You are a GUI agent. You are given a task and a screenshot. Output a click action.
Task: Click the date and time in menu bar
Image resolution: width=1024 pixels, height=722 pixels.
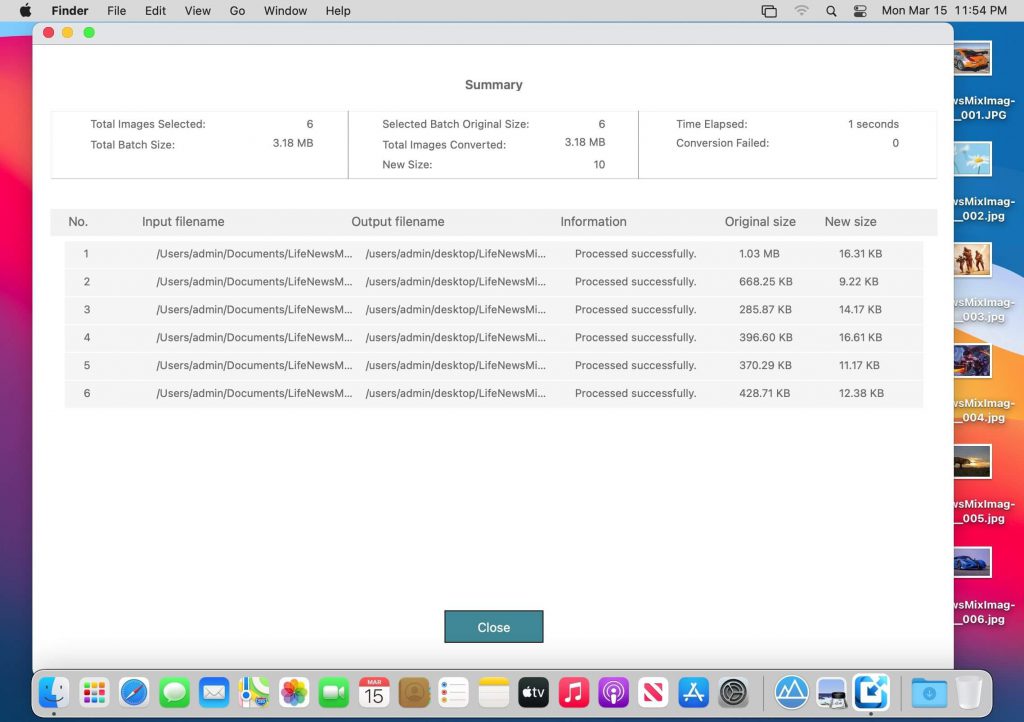click(943, 11)
